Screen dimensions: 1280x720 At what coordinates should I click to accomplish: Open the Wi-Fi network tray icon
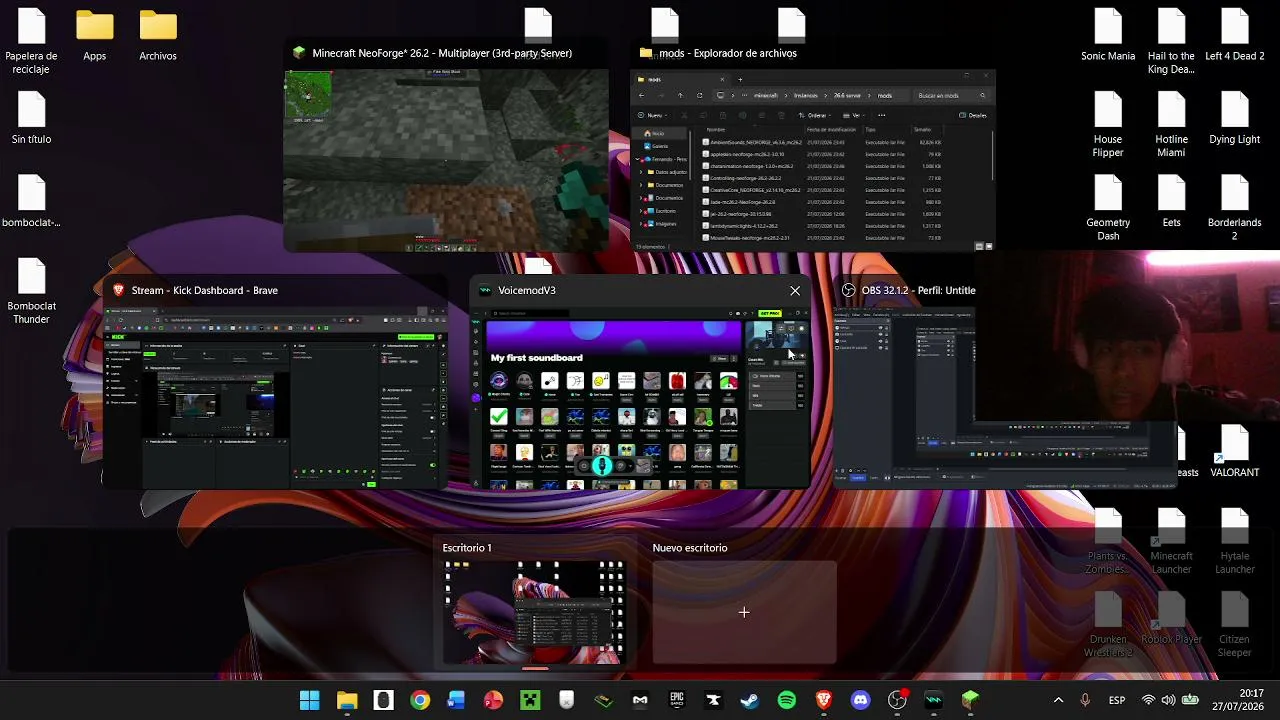1148,700
